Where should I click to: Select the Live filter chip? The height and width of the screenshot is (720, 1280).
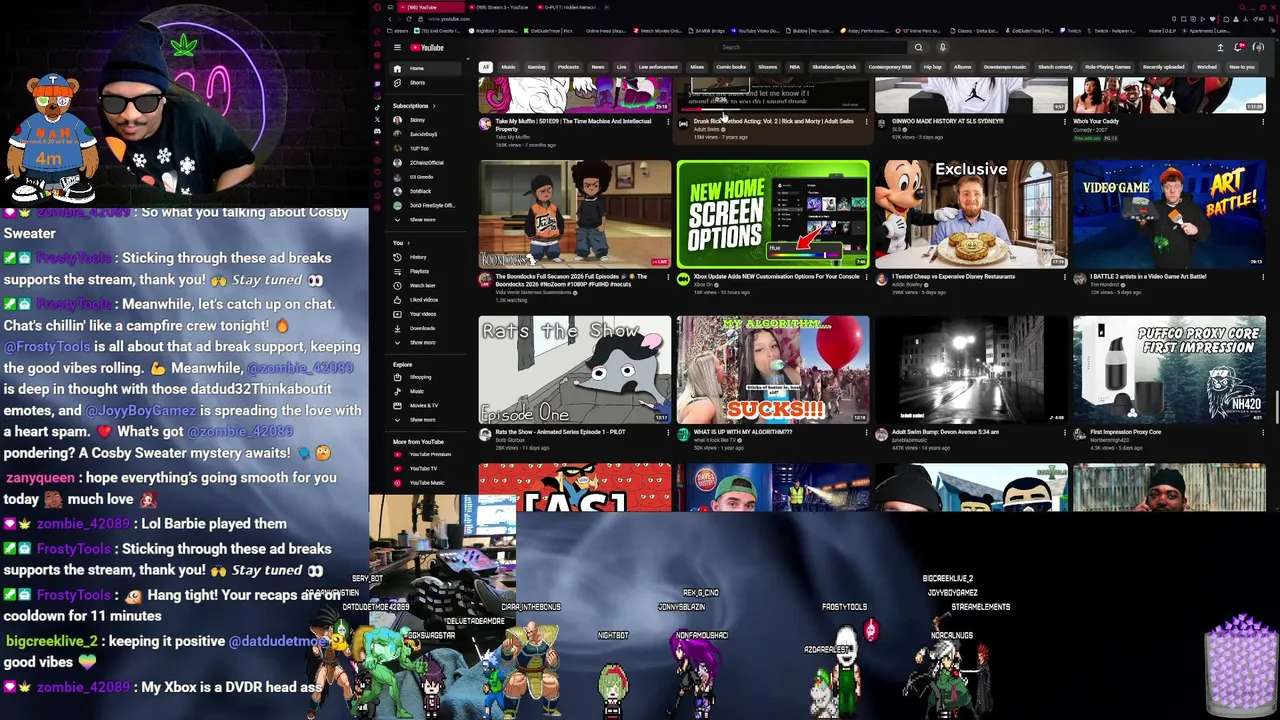[621, 67]
